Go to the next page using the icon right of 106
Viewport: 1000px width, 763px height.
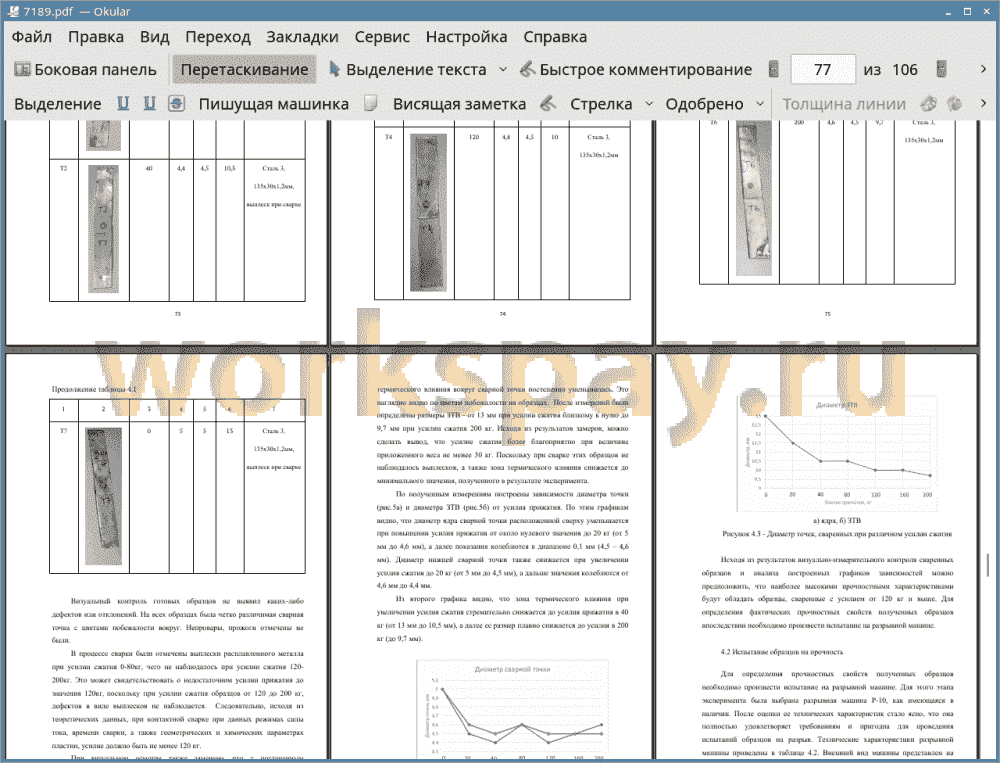tap(941, 70)
